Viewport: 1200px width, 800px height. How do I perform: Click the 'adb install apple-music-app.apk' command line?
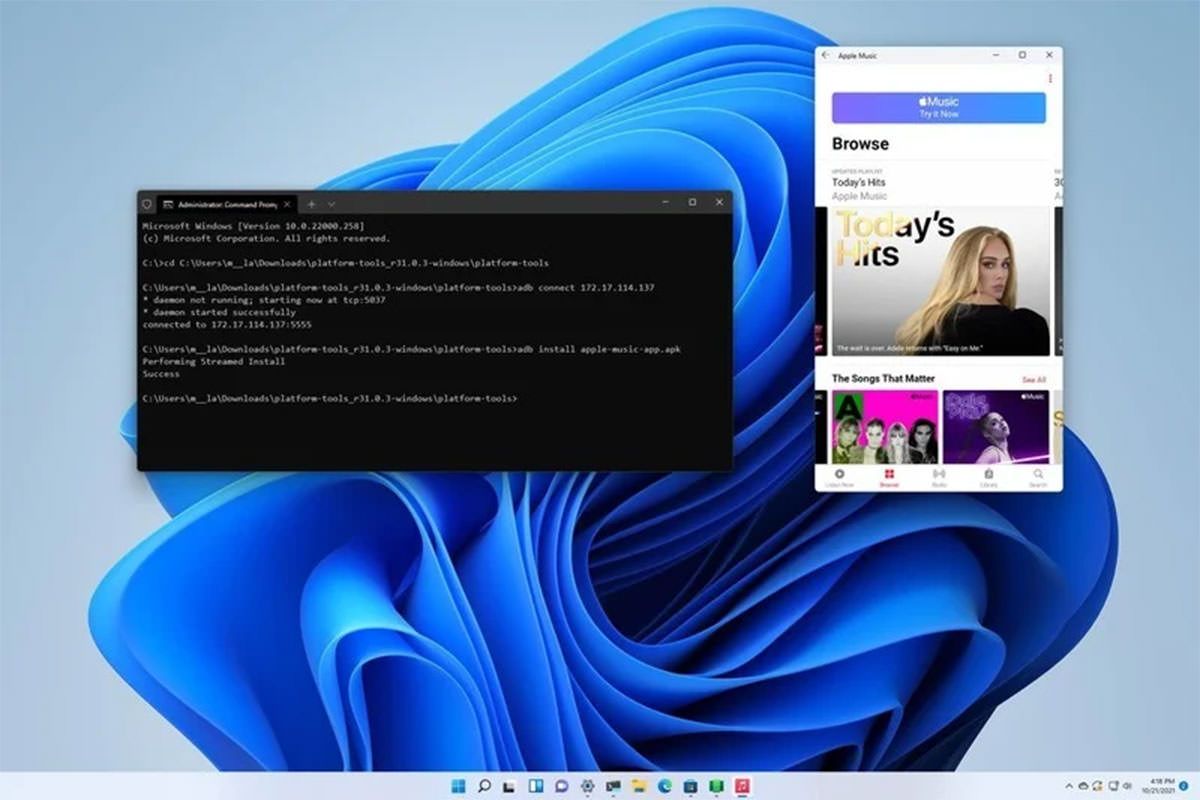(413, 349)
